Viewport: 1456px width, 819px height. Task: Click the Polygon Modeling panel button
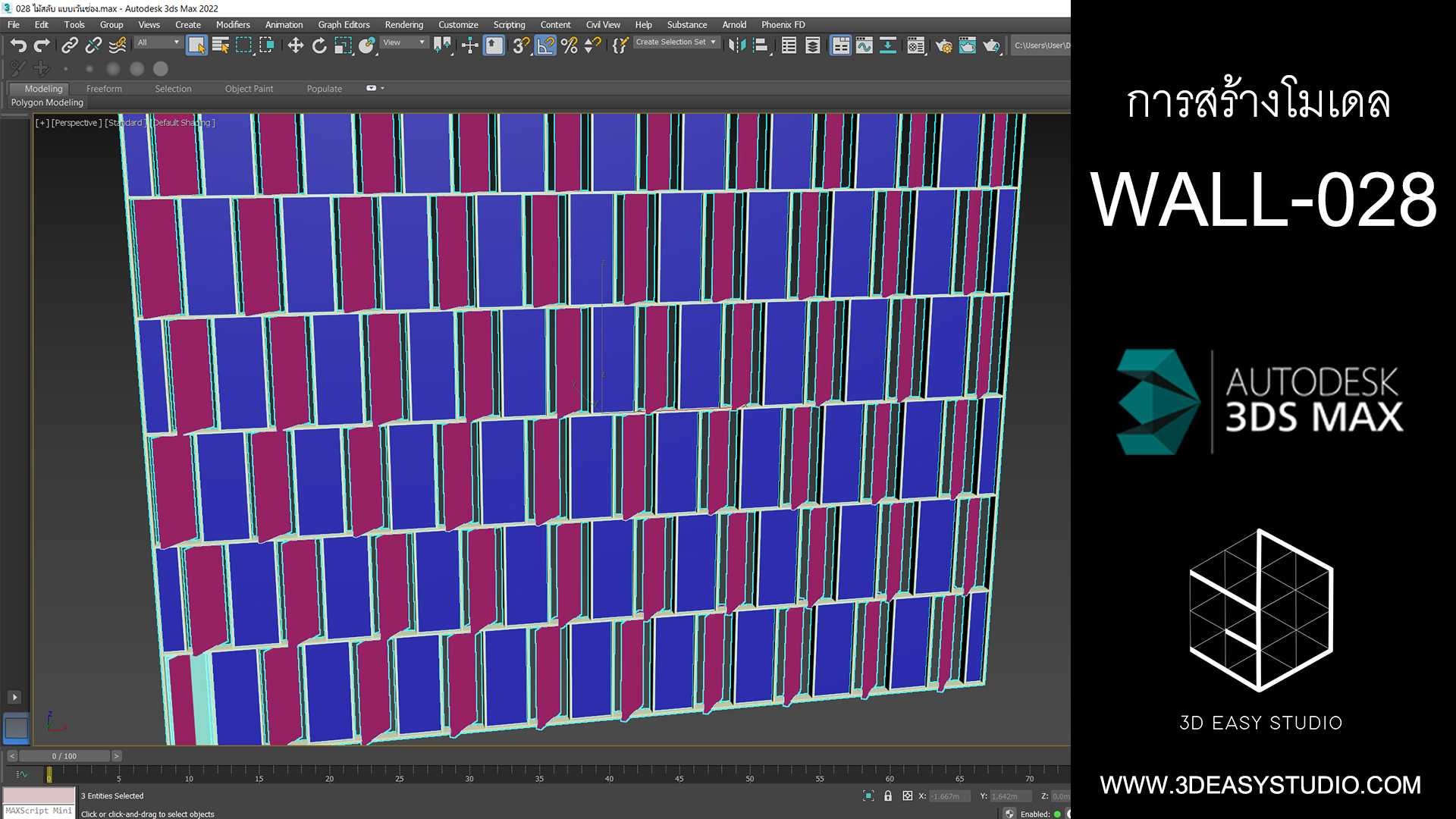[47, 102]
